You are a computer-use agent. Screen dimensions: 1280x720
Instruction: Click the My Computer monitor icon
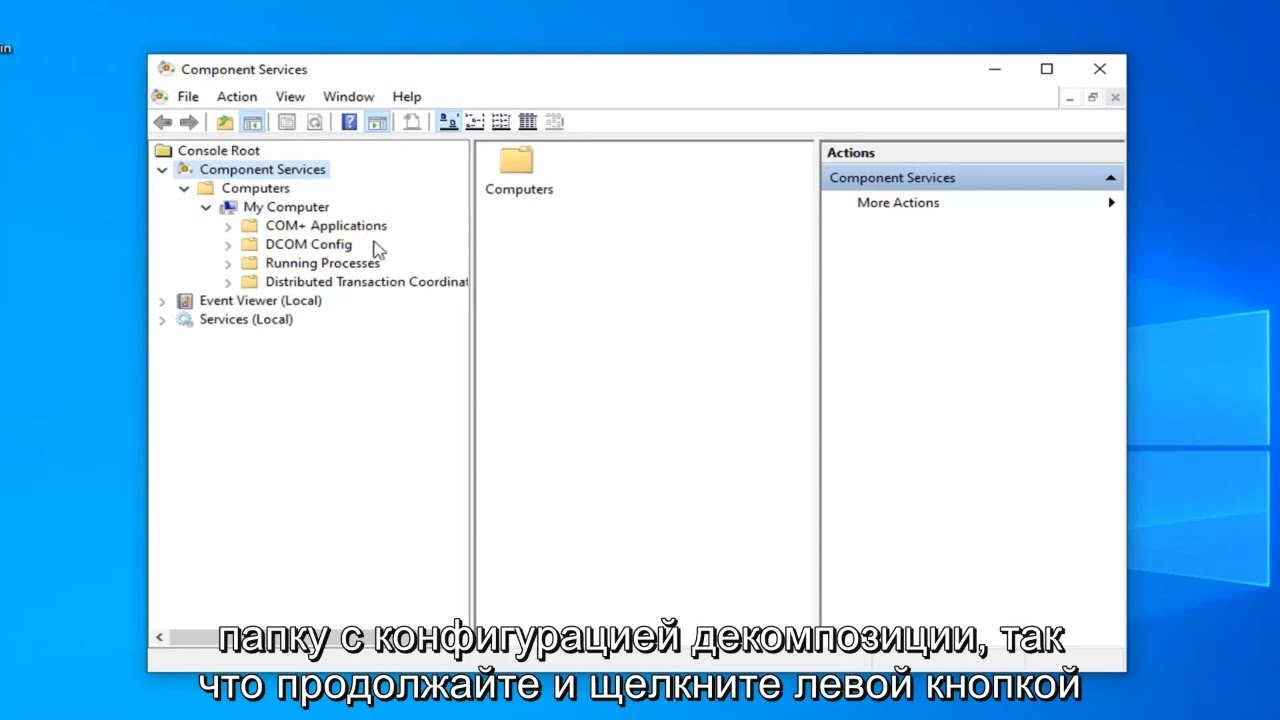coord(229,207)
